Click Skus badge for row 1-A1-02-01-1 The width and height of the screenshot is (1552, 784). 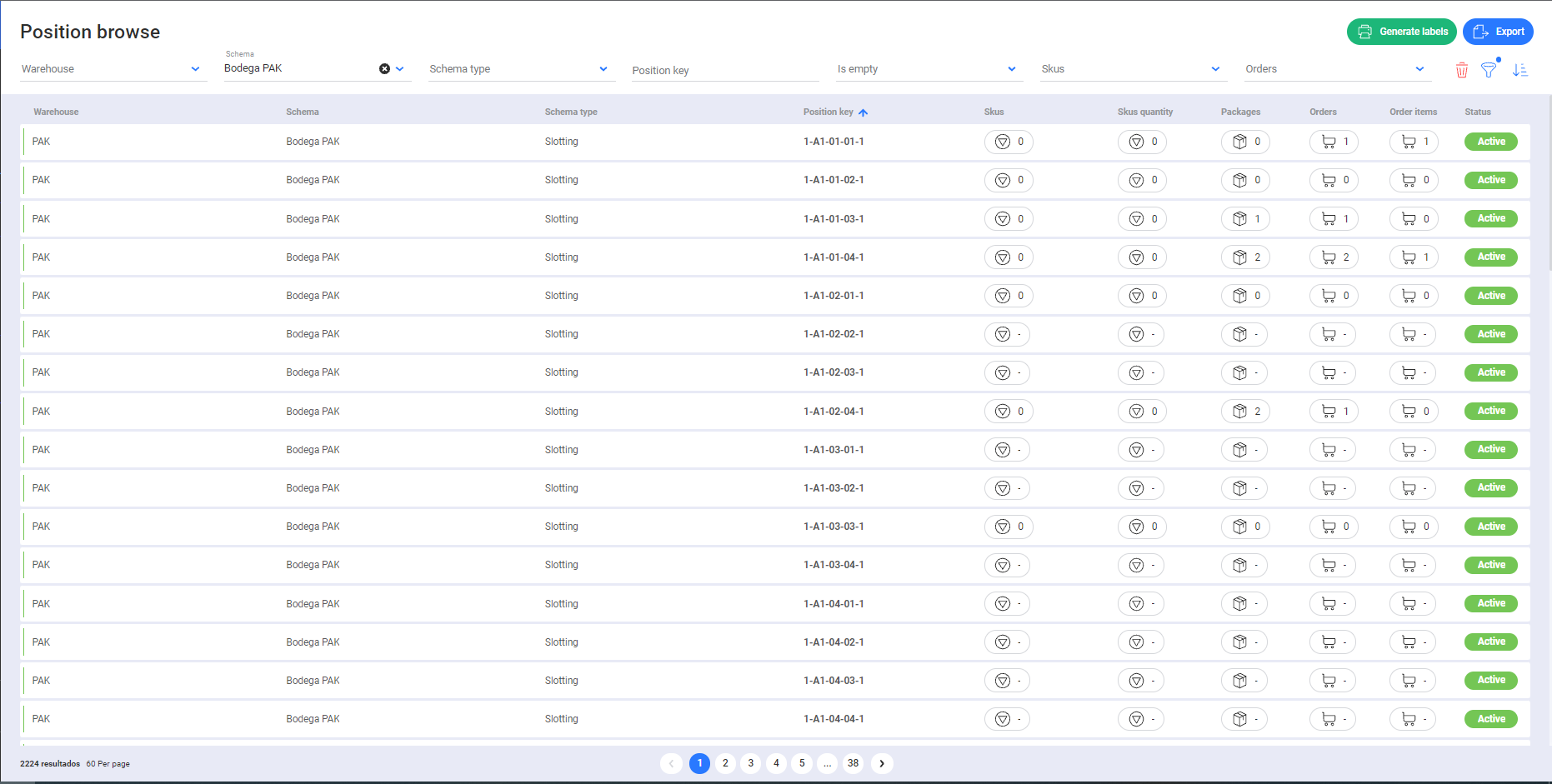[1009, 296]
